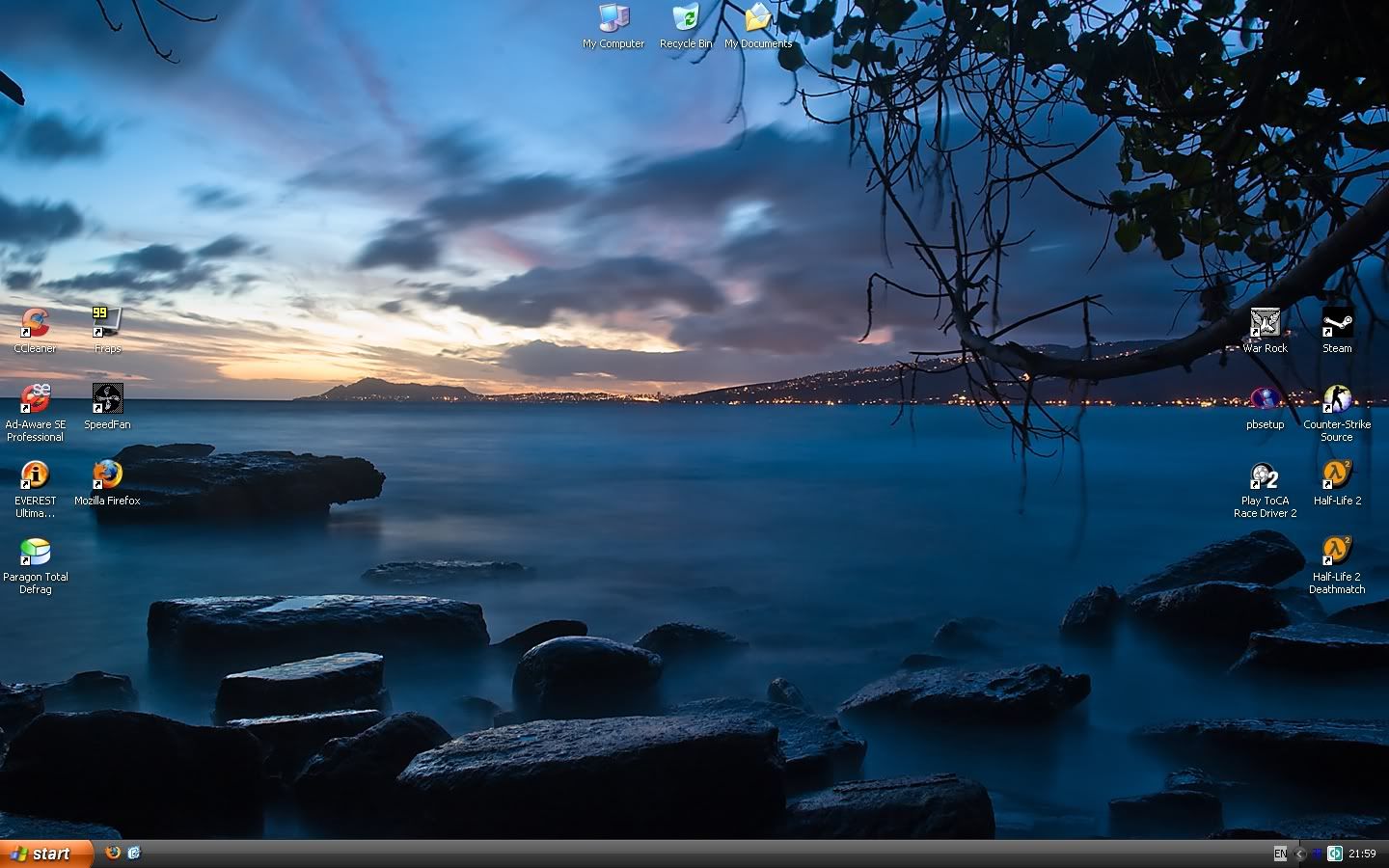
Task: Click the 21:59 taskbar clock
Action: pos(1362,854)
